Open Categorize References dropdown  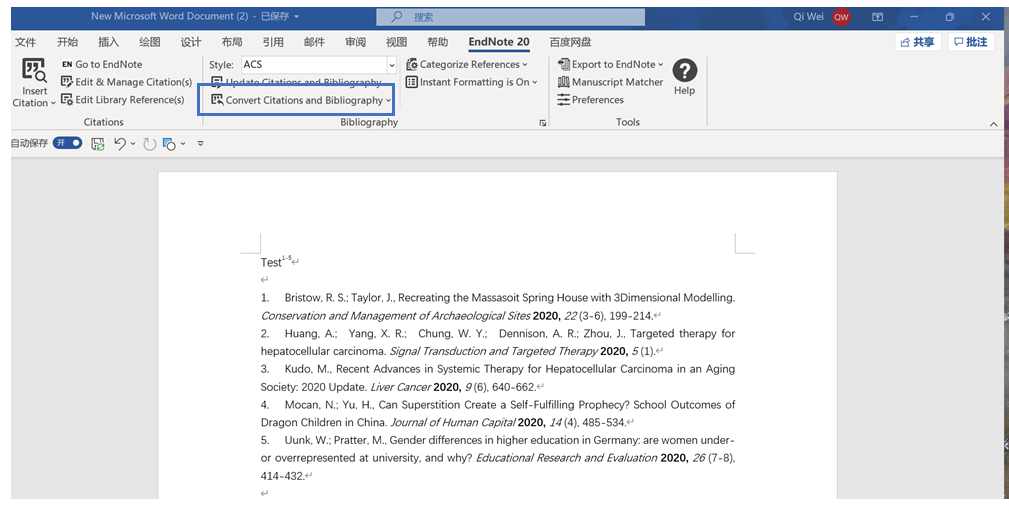point(467,64)
